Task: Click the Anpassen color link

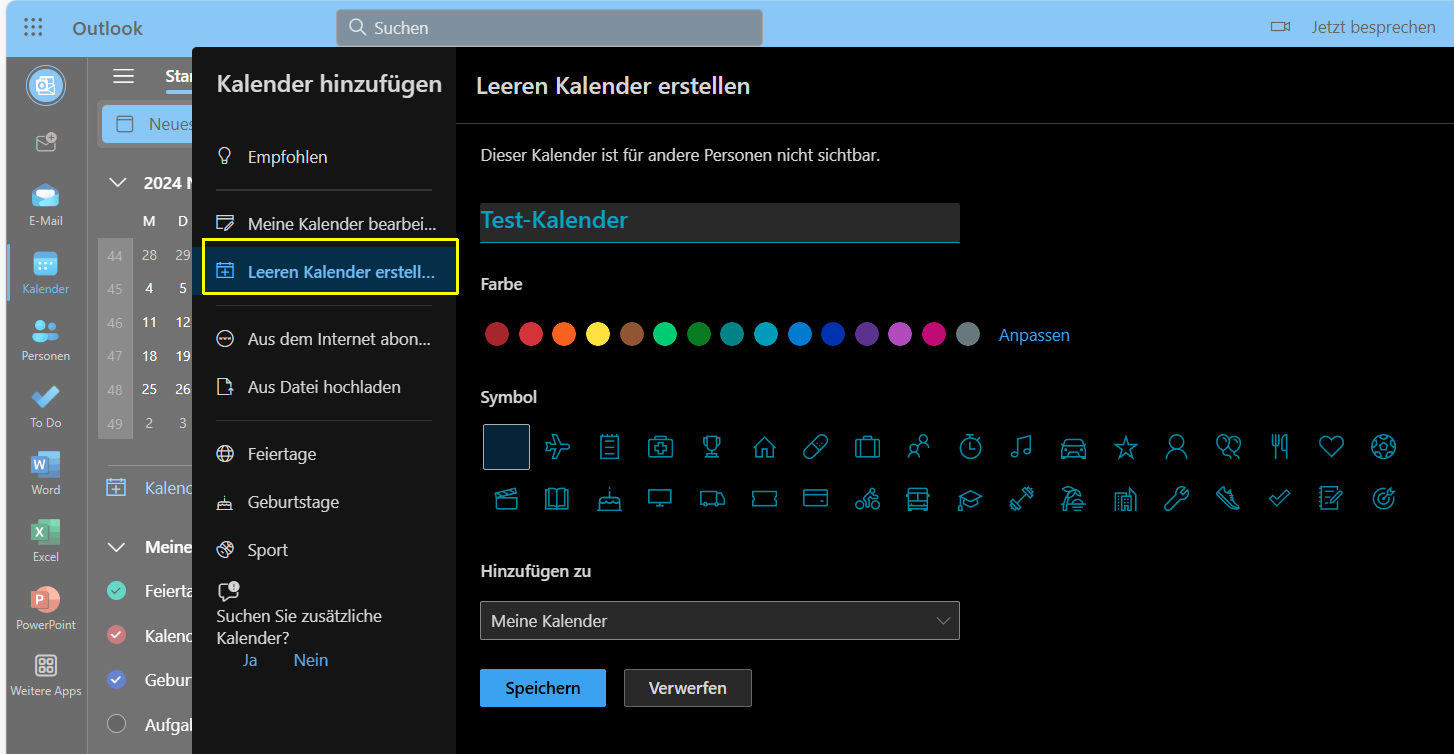Action: pyautogui.click(x=1034, y=335)
